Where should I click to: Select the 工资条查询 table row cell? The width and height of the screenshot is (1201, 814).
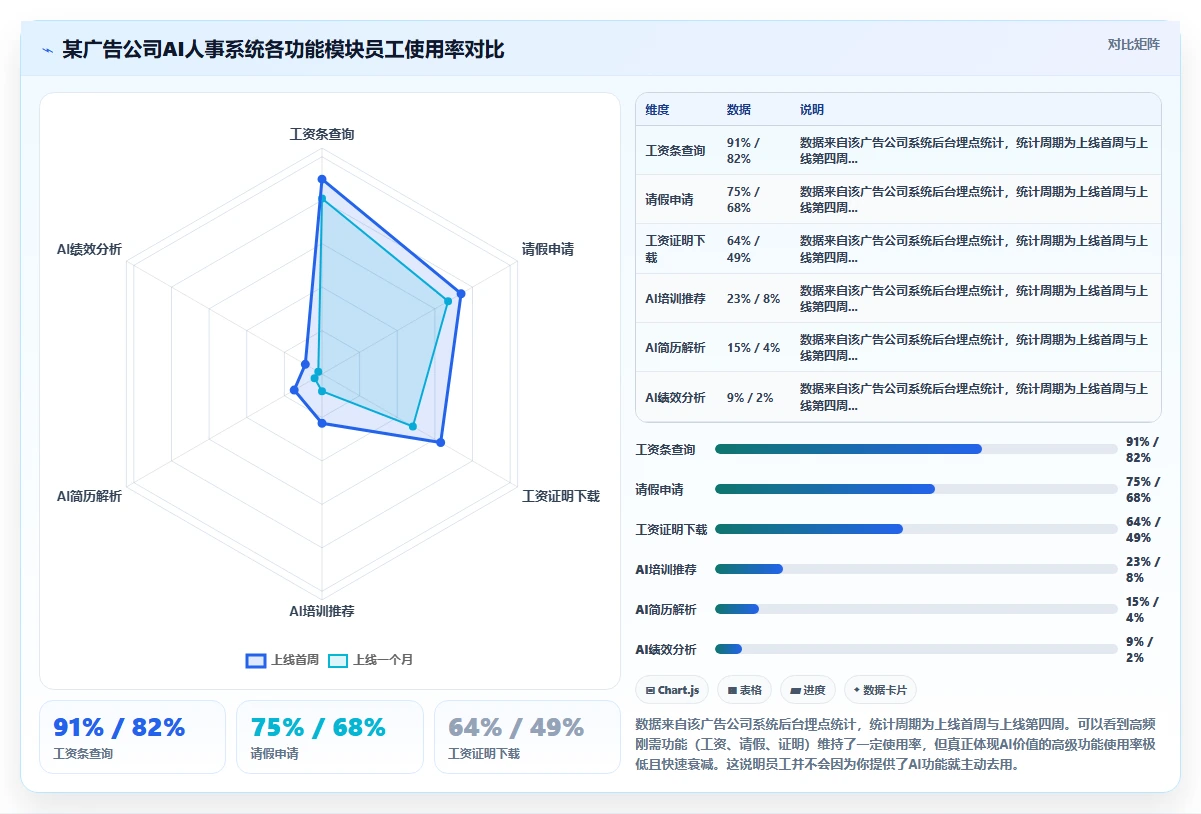675,151
